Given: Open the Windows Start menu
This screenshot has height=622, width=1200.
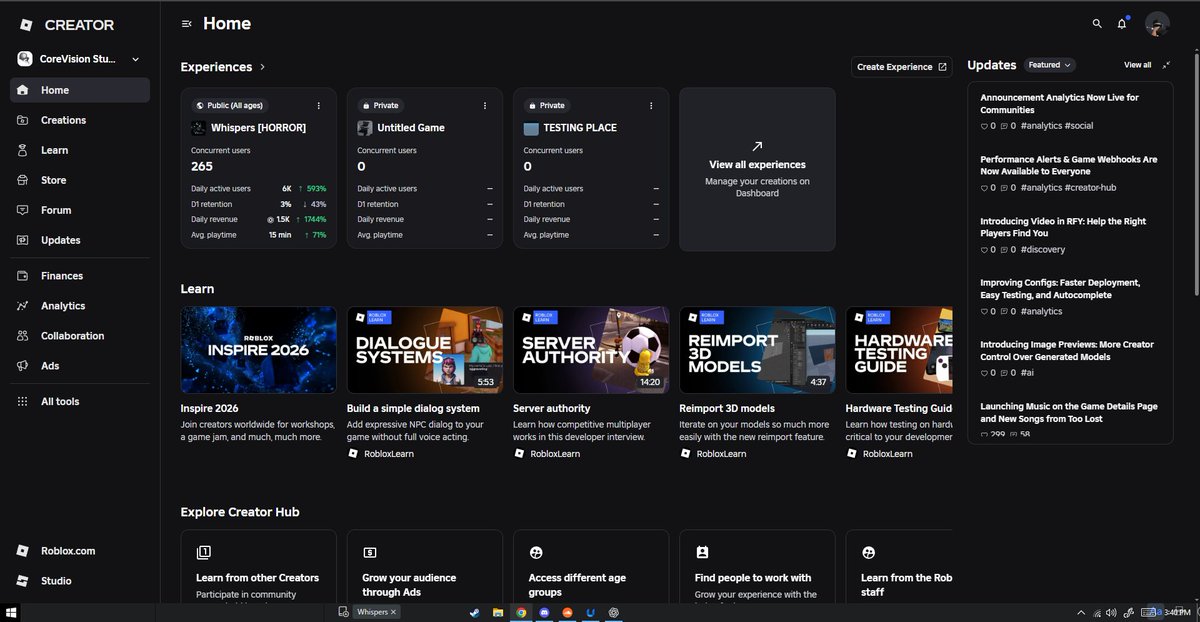Looking at the screenshot, I should 12,612.
